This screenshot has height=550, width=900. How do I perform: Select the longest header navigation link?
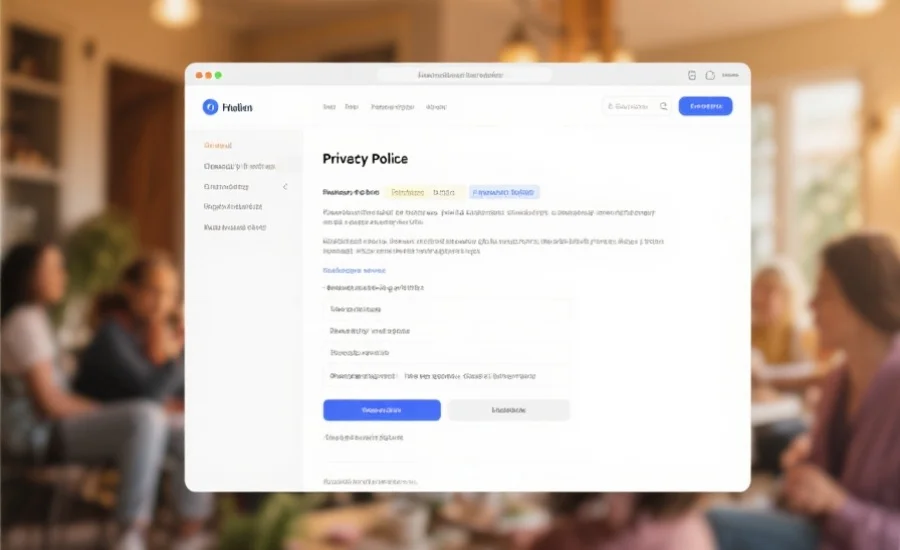393,107
